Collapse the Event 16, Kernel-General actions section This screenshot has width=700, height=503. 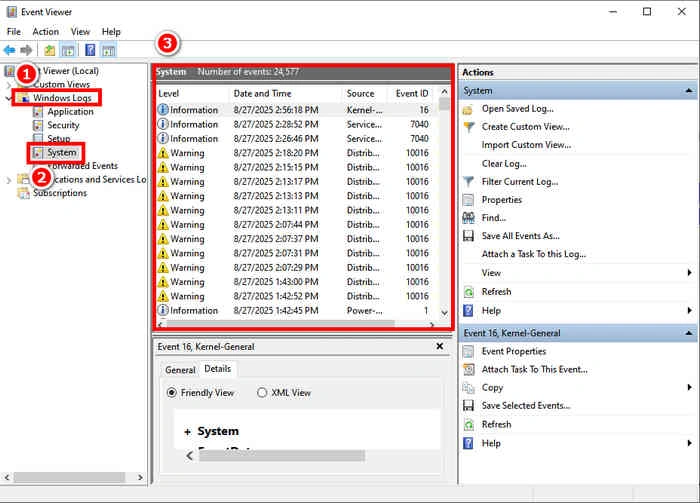tap(689, 333)
